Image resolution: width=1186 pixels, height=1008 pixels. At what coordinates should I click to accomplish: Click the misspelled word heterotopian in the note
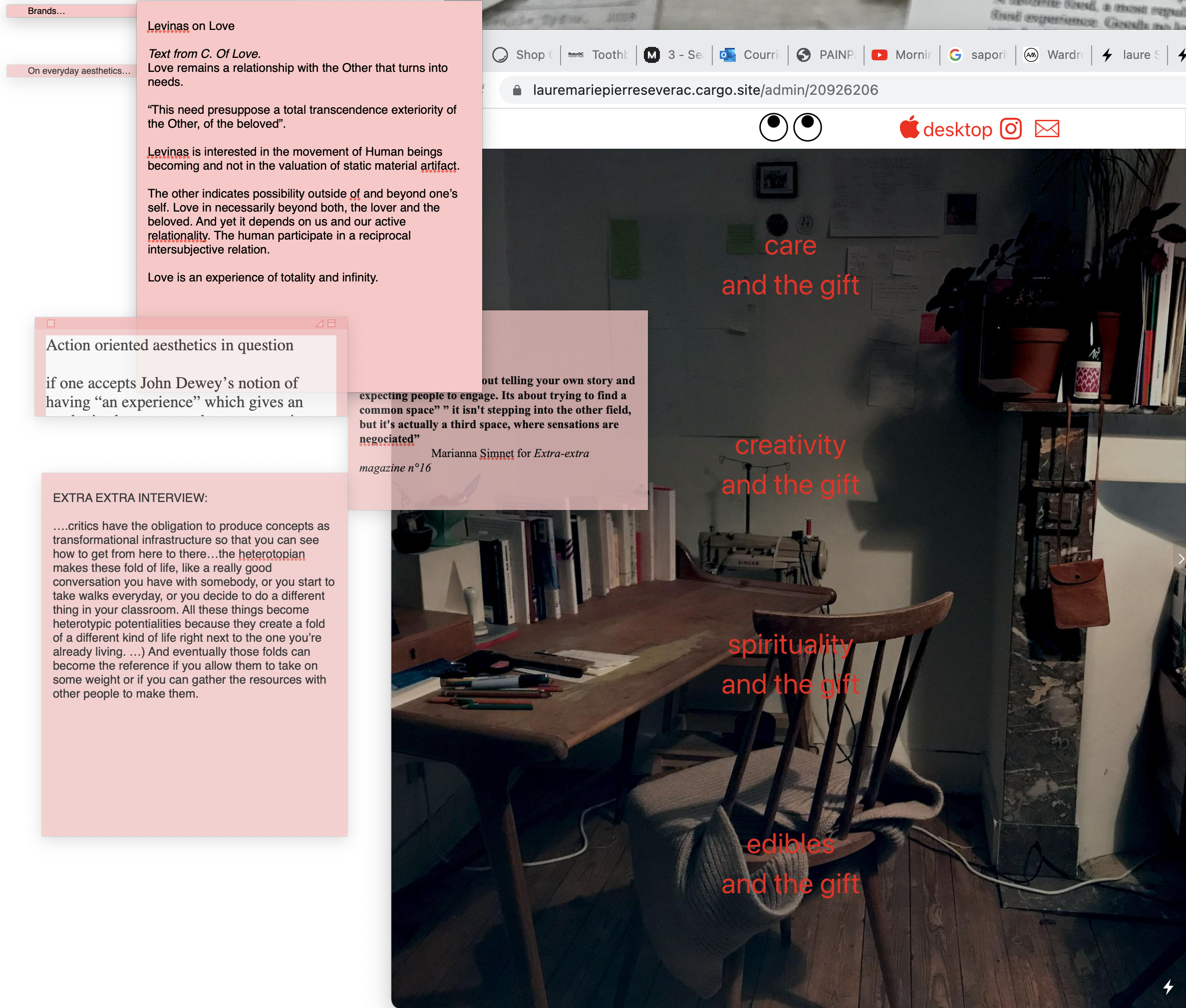[x=272, y=554]
